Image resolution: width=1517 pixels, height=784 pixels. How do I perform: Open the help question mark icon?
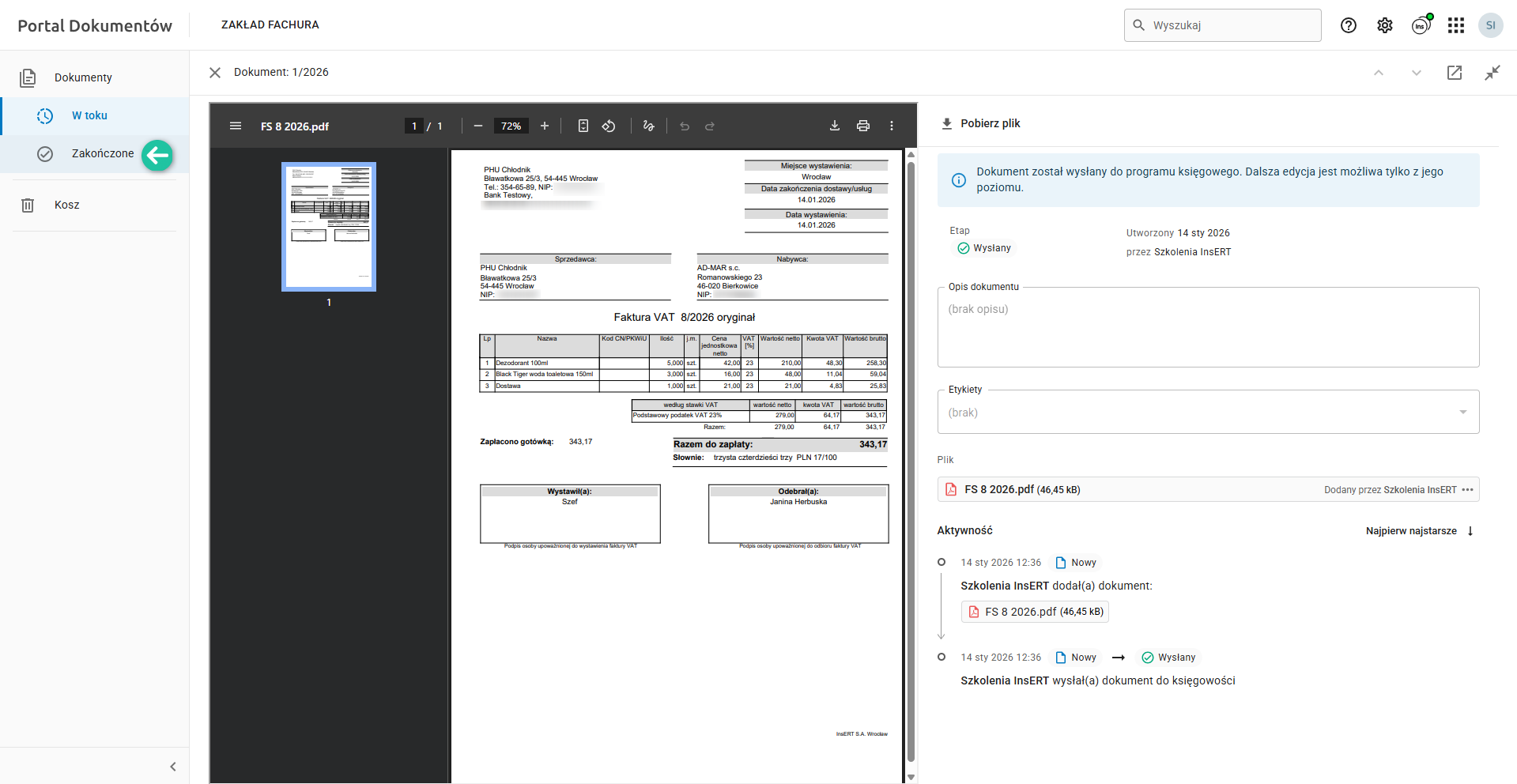coord(1349,25)
